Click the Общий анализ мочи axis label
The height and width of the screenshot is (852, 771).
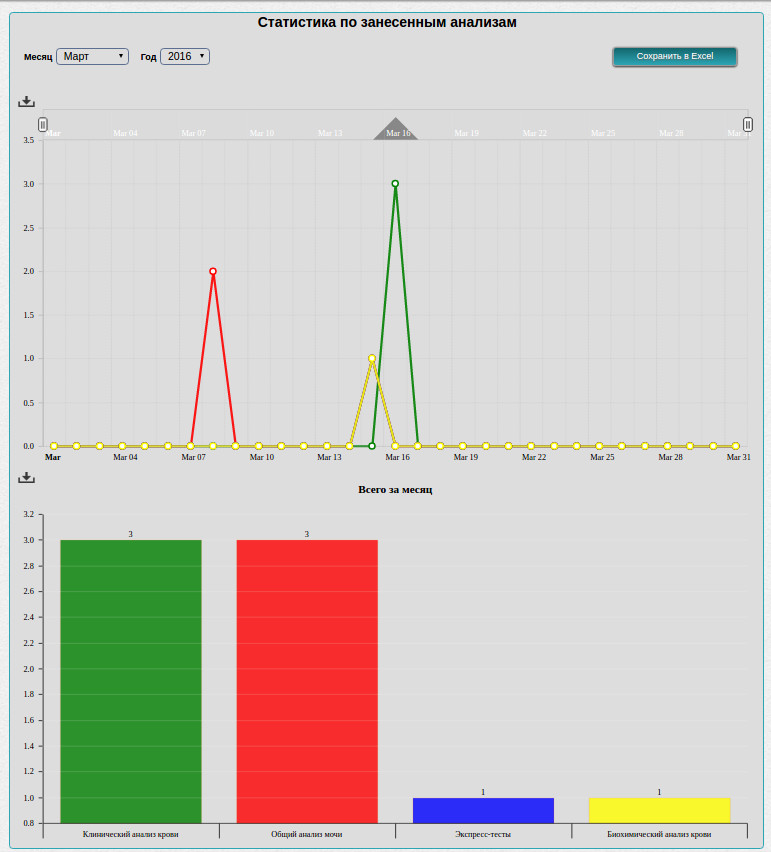tap(307, 834)
